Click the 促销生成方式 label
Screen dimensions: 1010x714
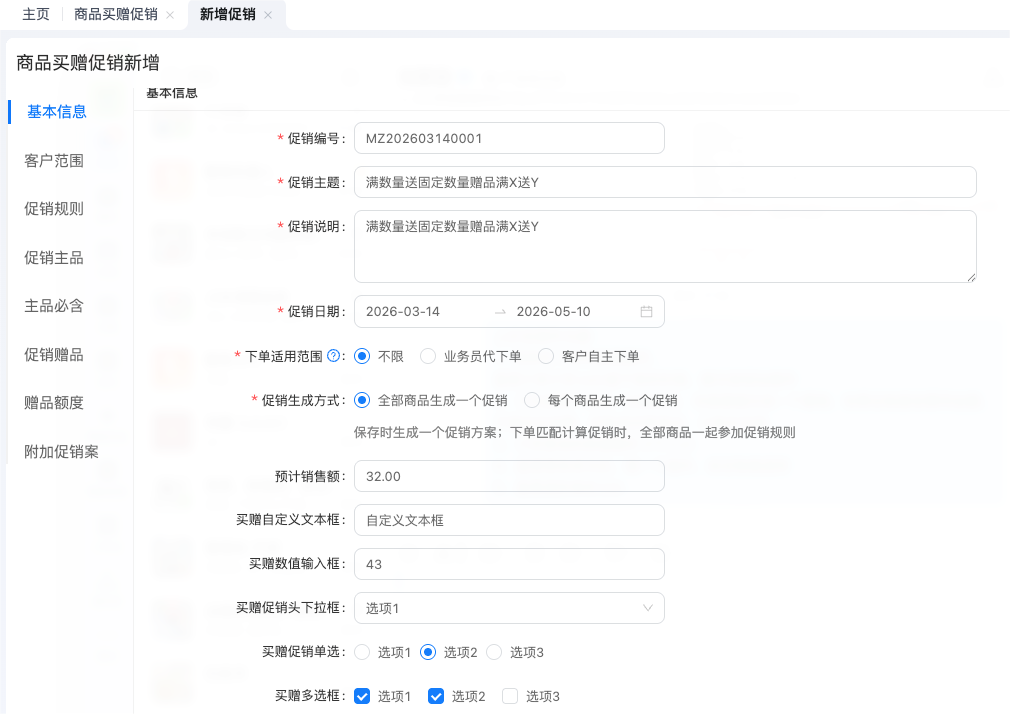pyautogui.click(x=301, y=400)
